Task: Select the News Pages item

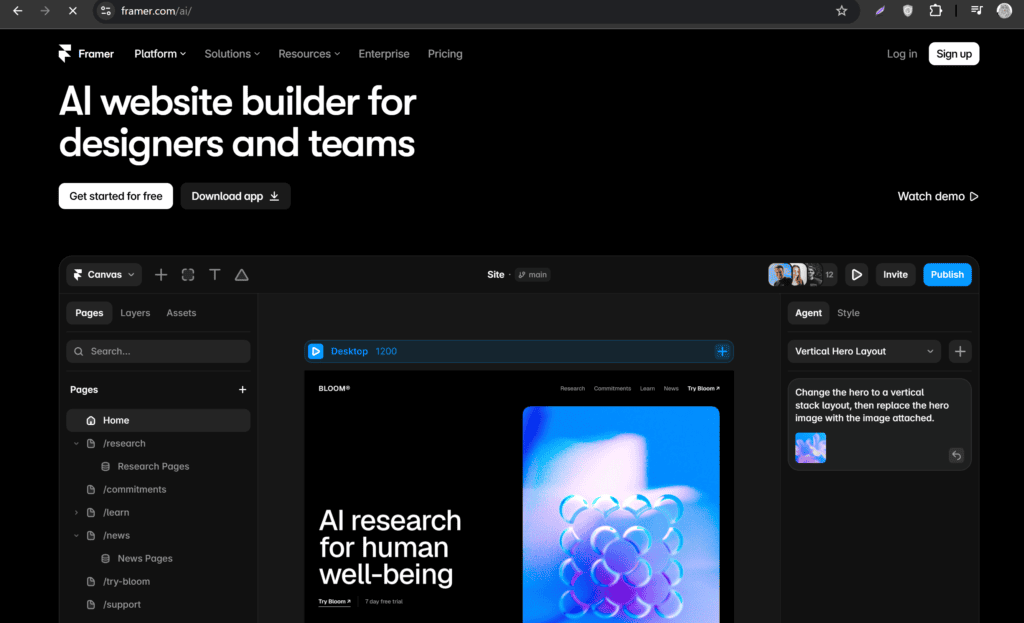Action: [x=145, y=558]
